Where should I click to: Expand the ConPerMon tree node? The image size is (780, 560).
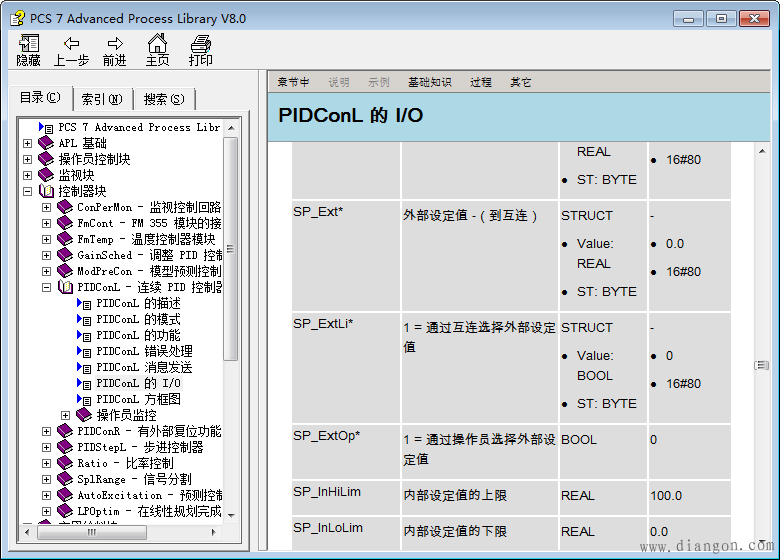coord(46,207)
